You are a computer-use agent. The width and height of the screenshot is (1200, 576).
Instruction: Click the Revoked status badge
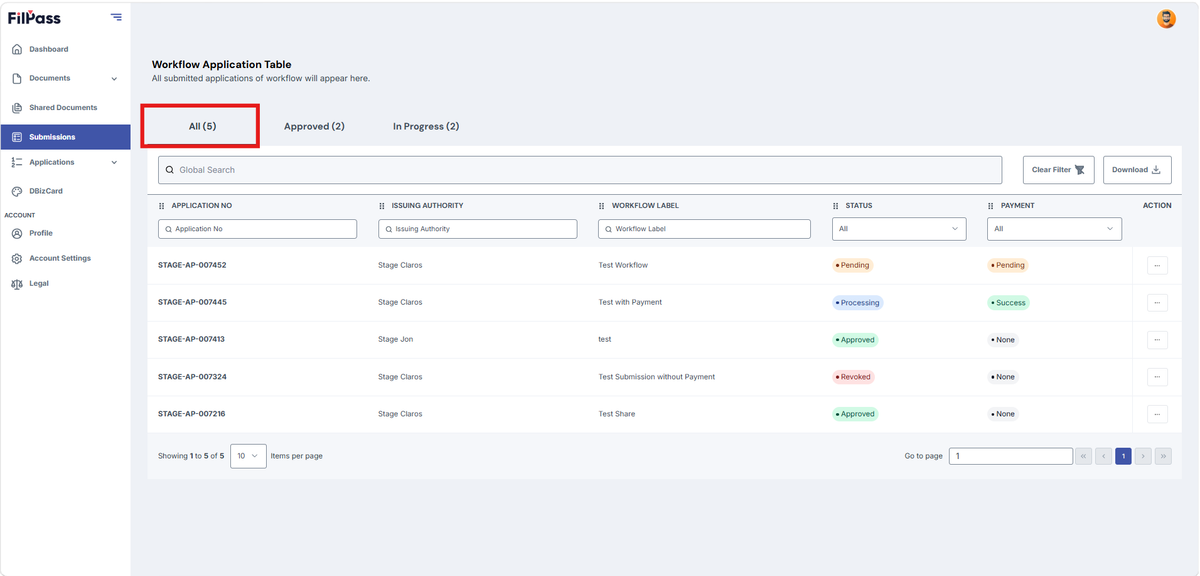coord(853,377)
